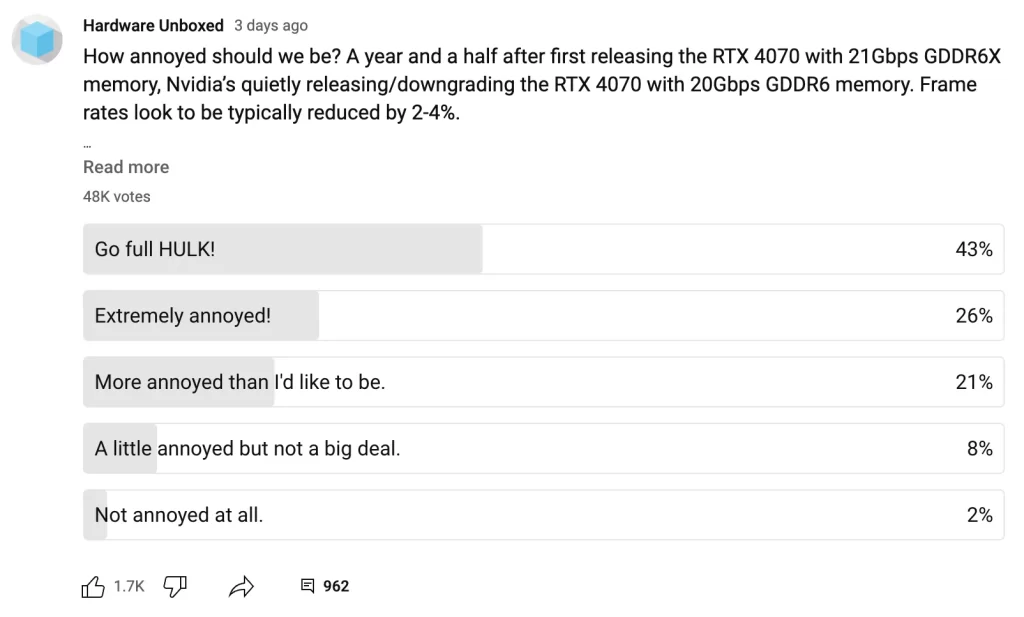Click the 48K votes label
The image size is (1024, 617).
[116, 196]
